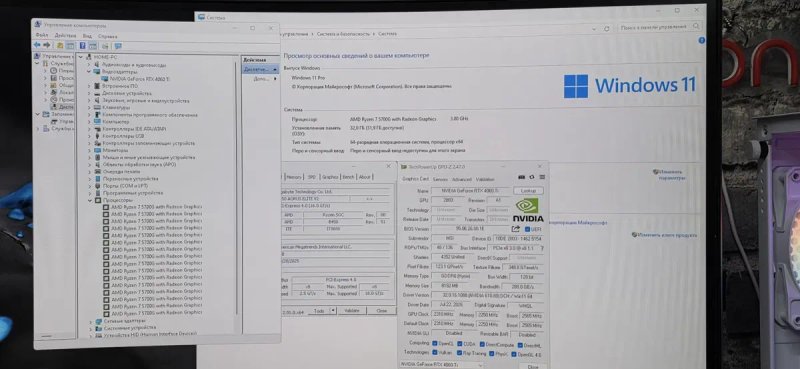The image size is (800, 369).
Task: Open the Файл menu
Action: 42,35
